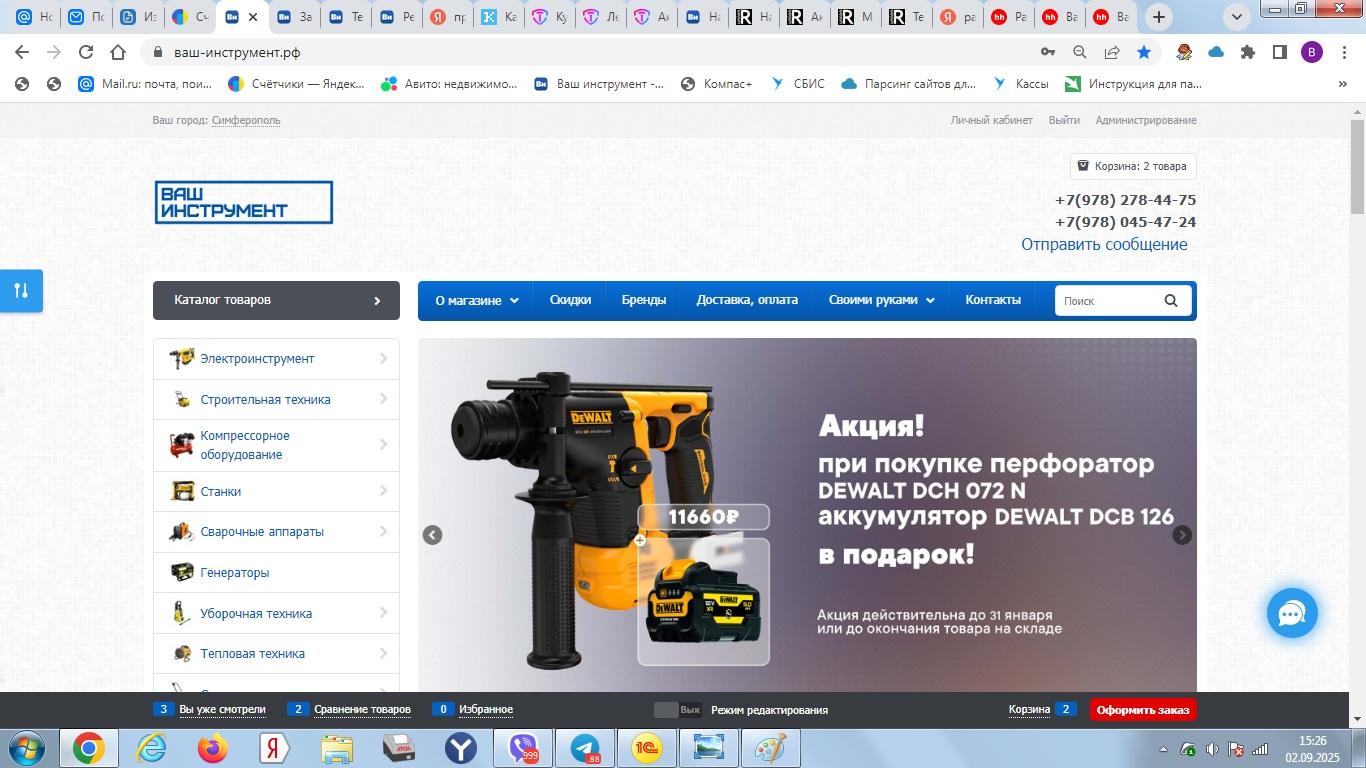The width and height of the screenshot is (1366, 768).
Task: Expand the О магазине dropdown menu
Action: [x=476, y=300]
